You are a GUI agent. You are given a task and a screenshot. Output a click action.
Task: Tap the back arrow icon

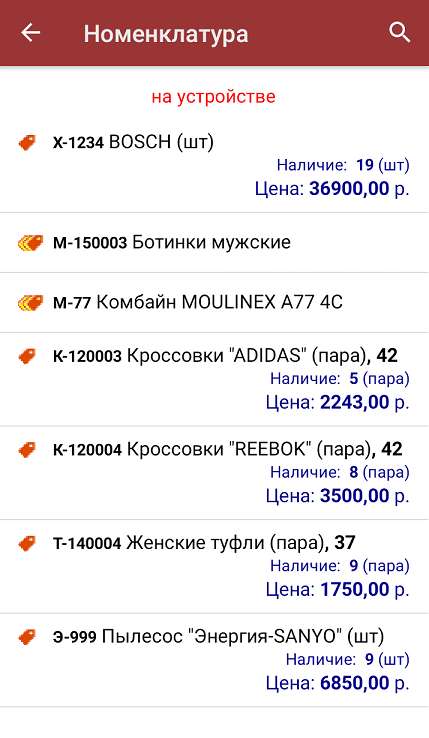(x=31, y=33)
